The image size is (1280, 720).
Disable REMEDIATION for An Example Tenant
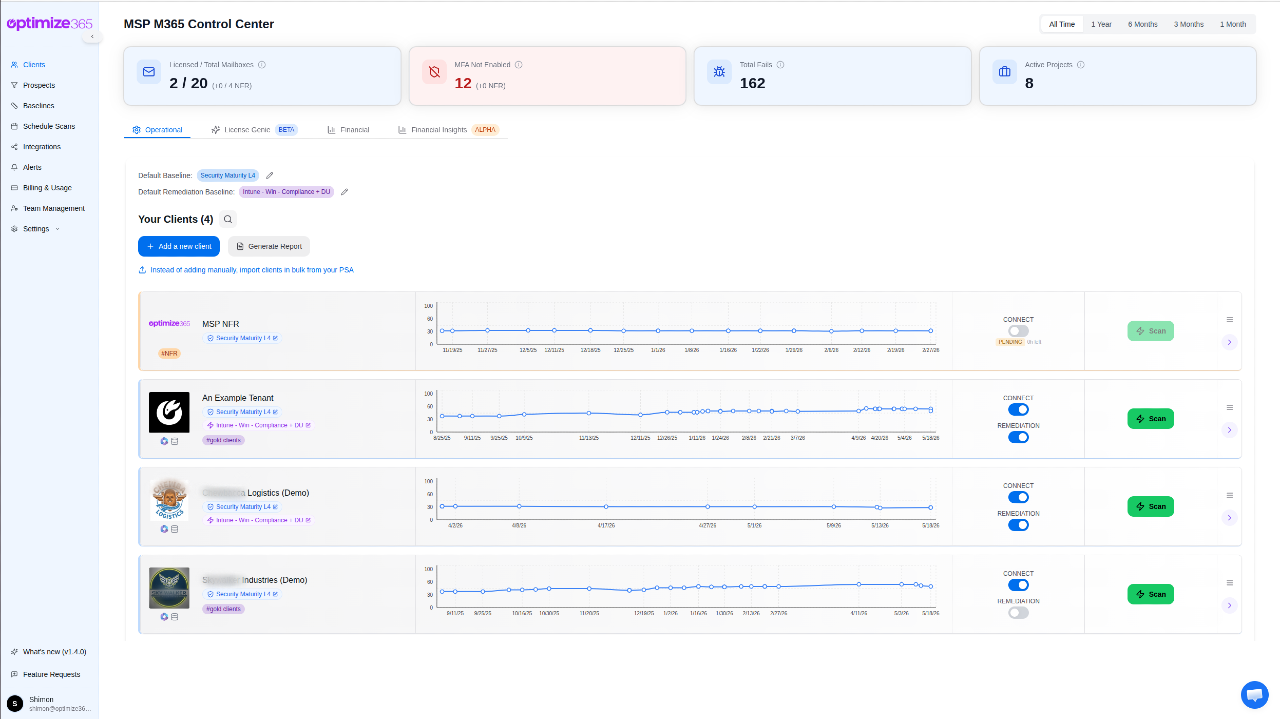coord(1018,437)
